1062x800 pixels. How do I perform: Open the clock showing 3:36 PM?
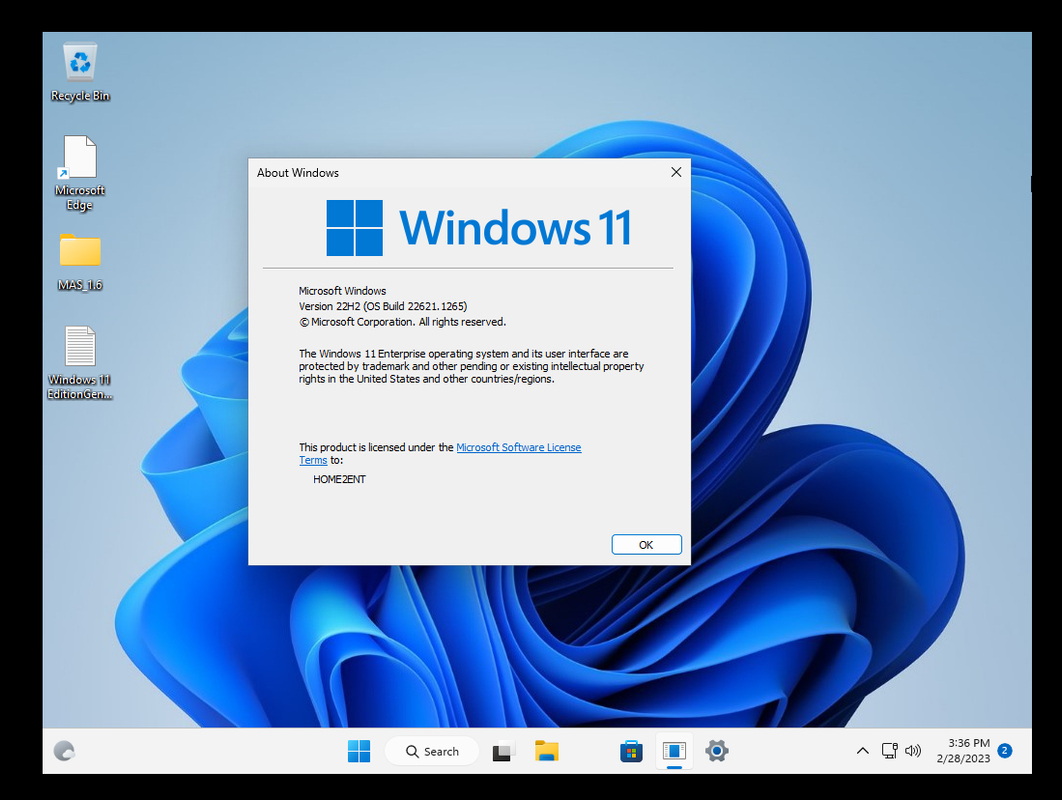click(x=963, y=751)
